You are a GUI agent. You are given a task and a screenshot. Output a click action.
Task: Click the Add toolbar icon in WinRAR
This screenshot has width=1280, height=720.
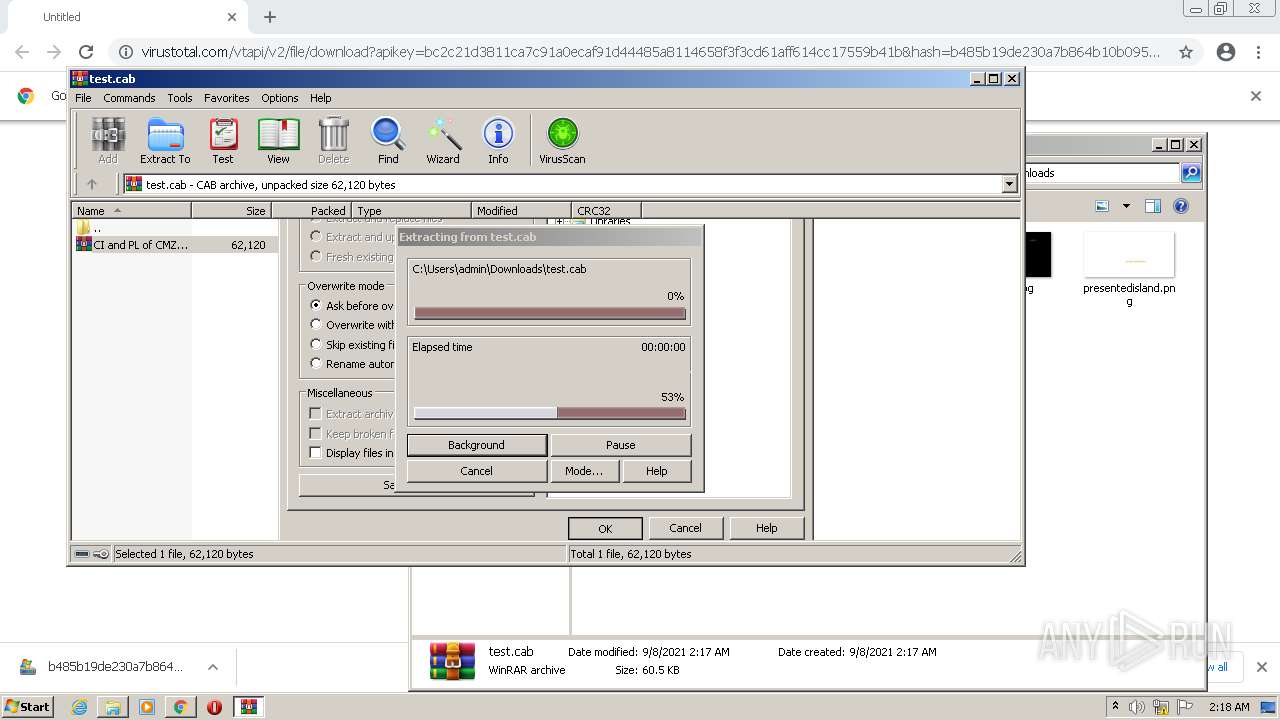tap(108, 140)
